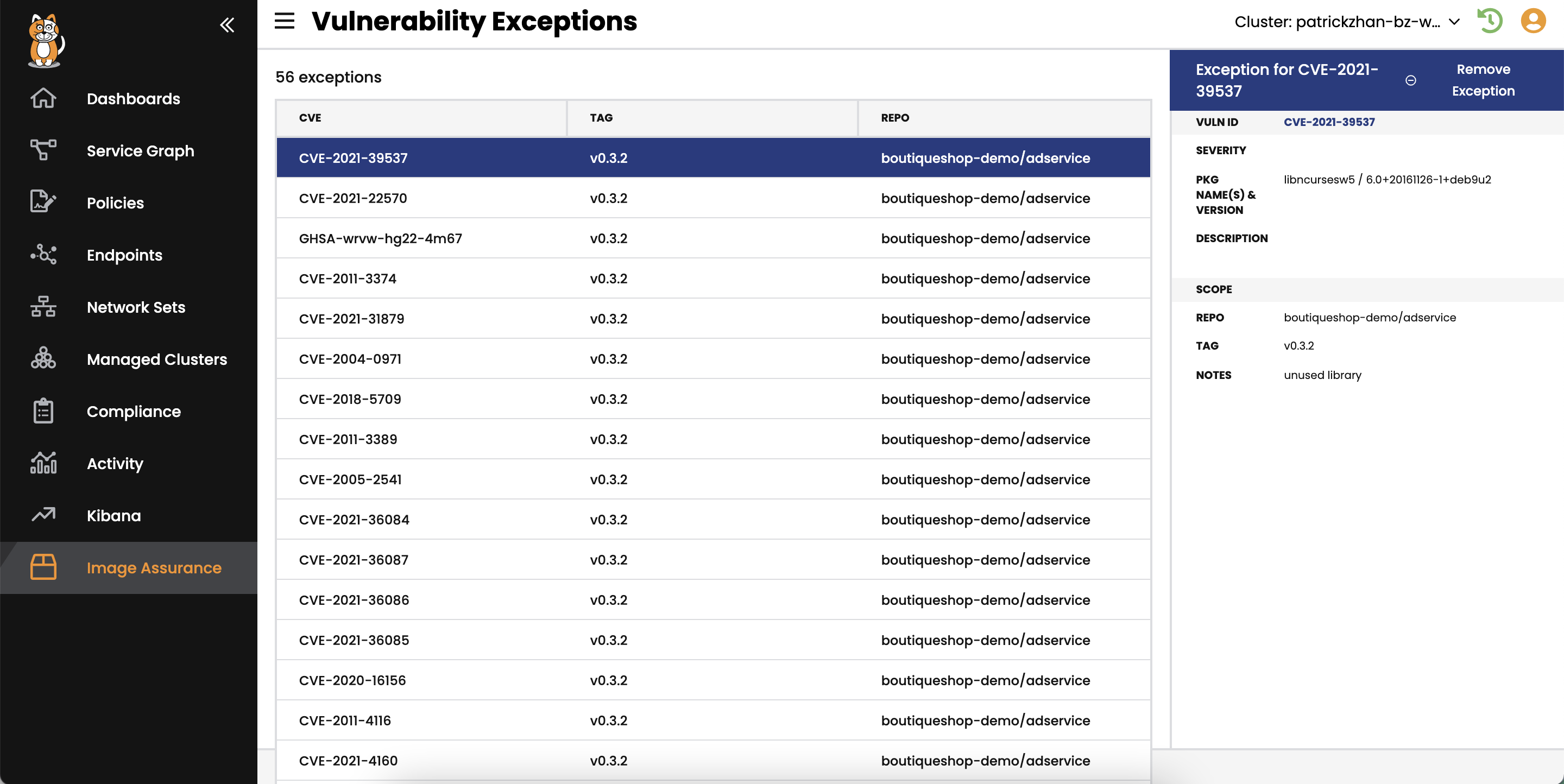Click libncursesw5 package version text
Screen dimensions: 1564x784
click(1388, 180)
